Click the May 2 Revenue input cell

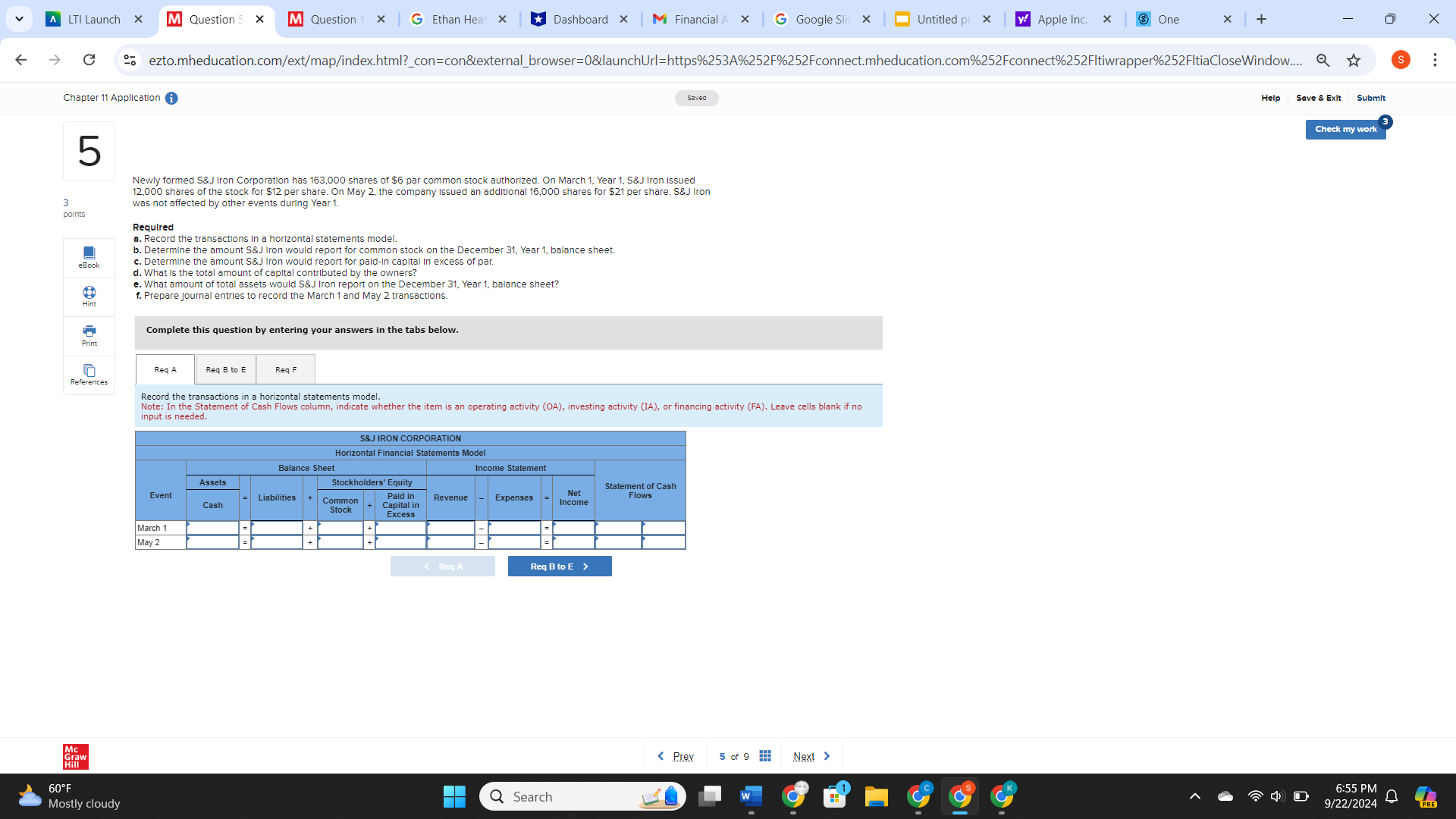coord(450,542)
